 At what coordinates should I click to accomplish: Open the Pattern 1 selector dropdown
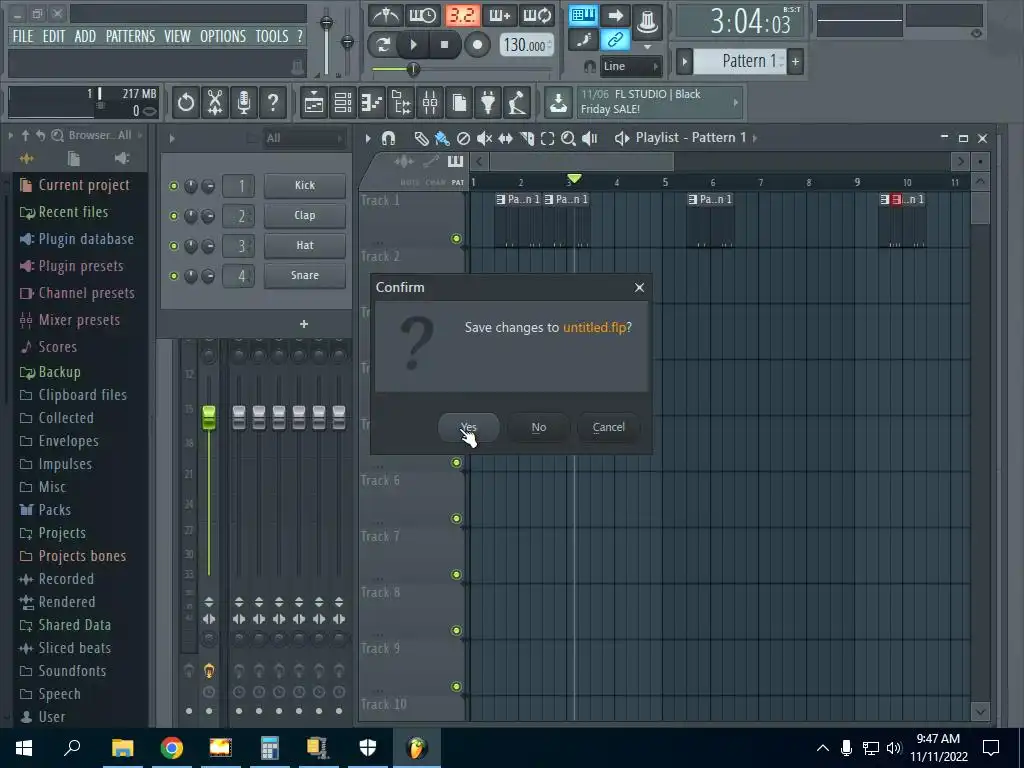739,61
